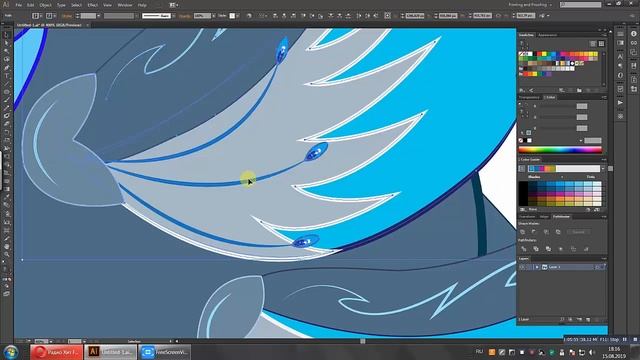
Task: Click base color swatch in Color Guide
Action: point(522,169)
